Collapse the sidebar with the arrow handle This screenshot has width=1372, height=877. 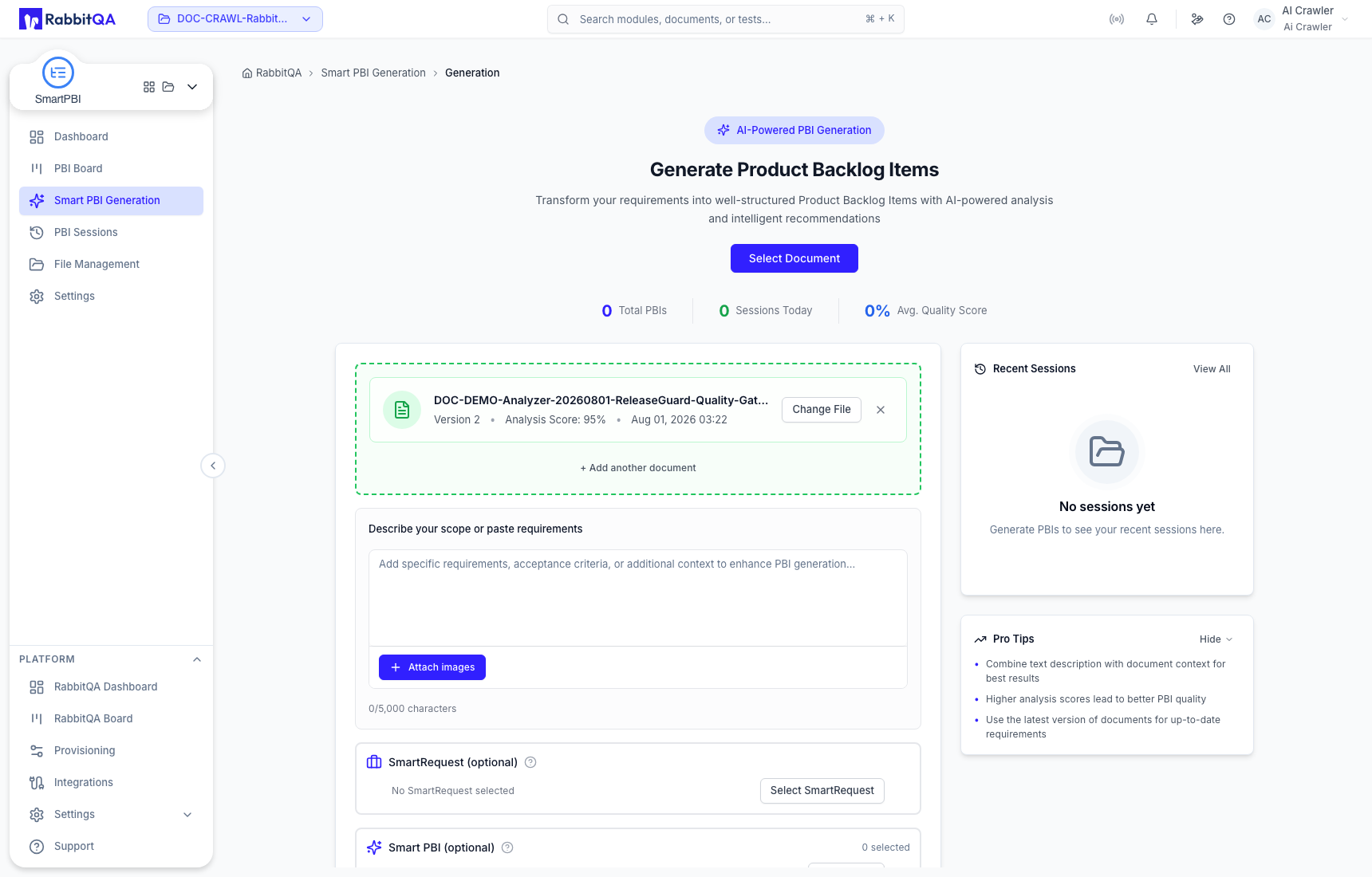tap(213, 466)
